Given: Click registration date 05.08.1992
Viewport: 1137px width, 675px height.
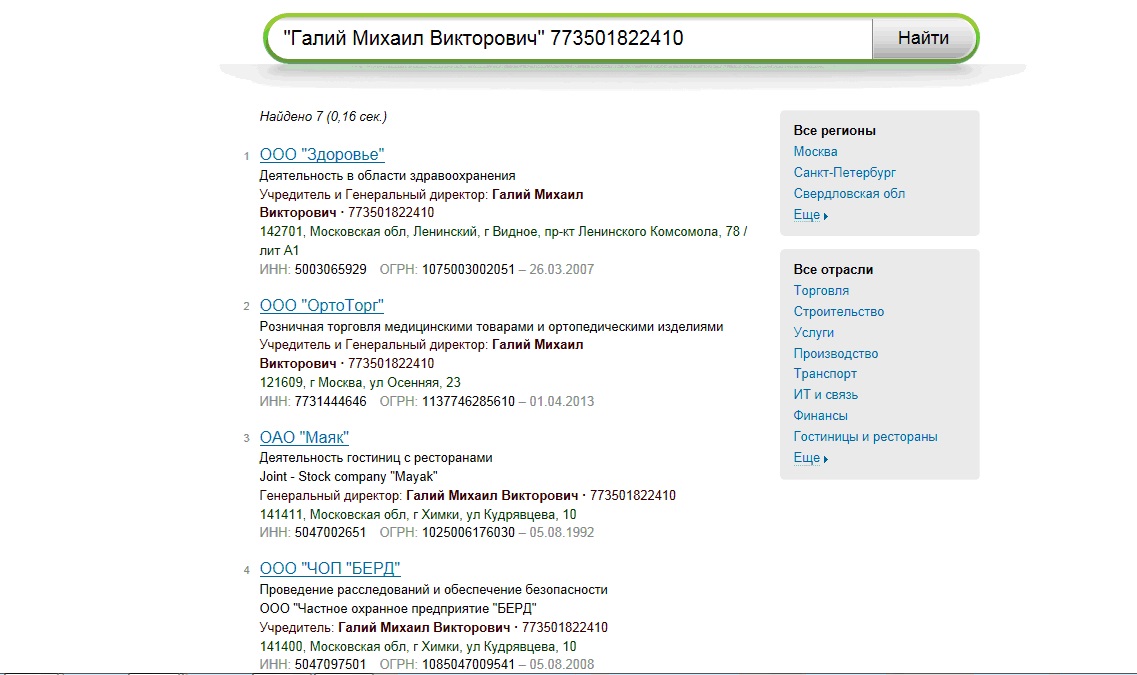Looking at the screenshot, I should click(561, 532).
